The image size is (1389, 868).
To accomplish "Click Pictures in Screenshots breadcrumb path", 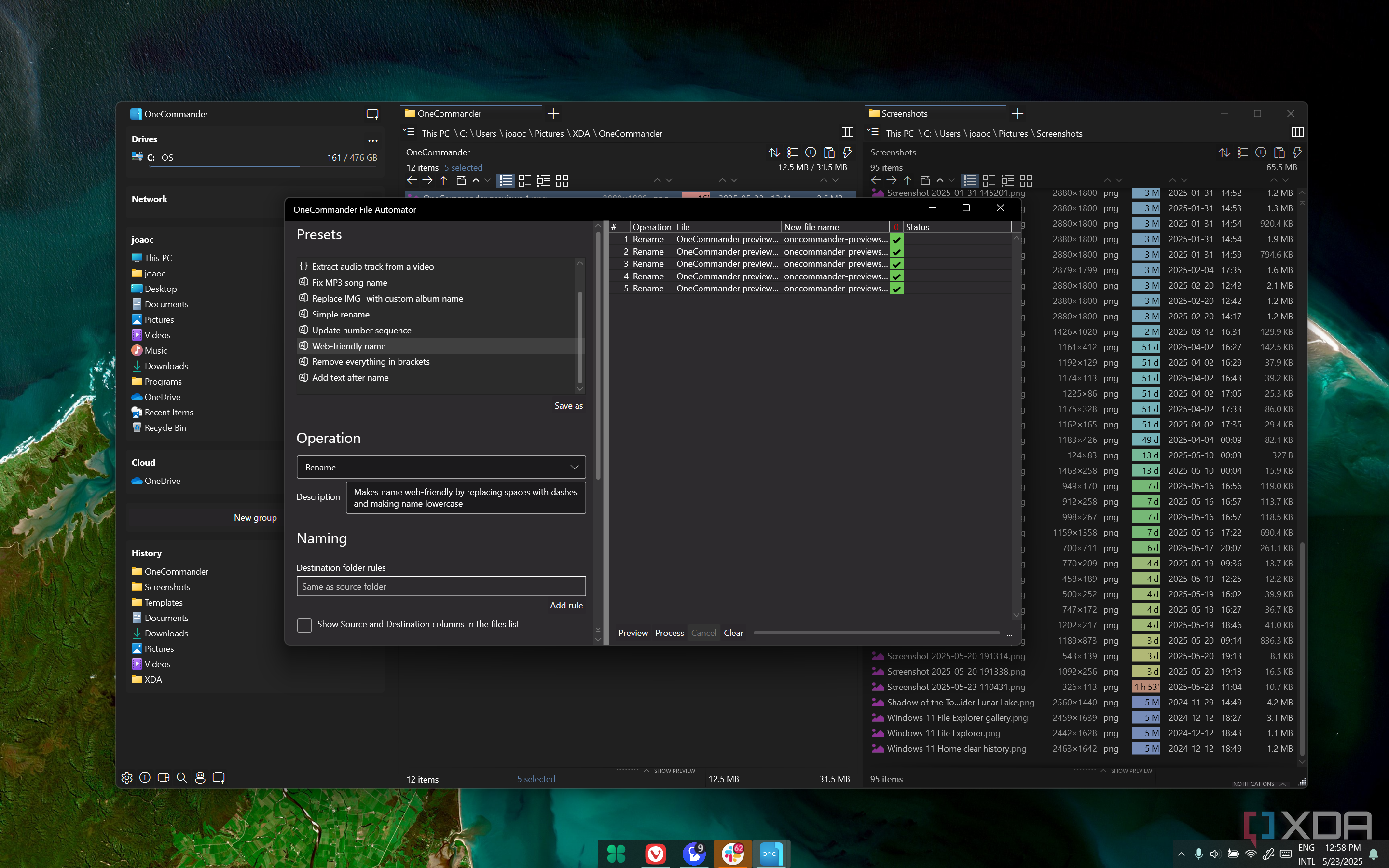I will tap(1013, 133).
